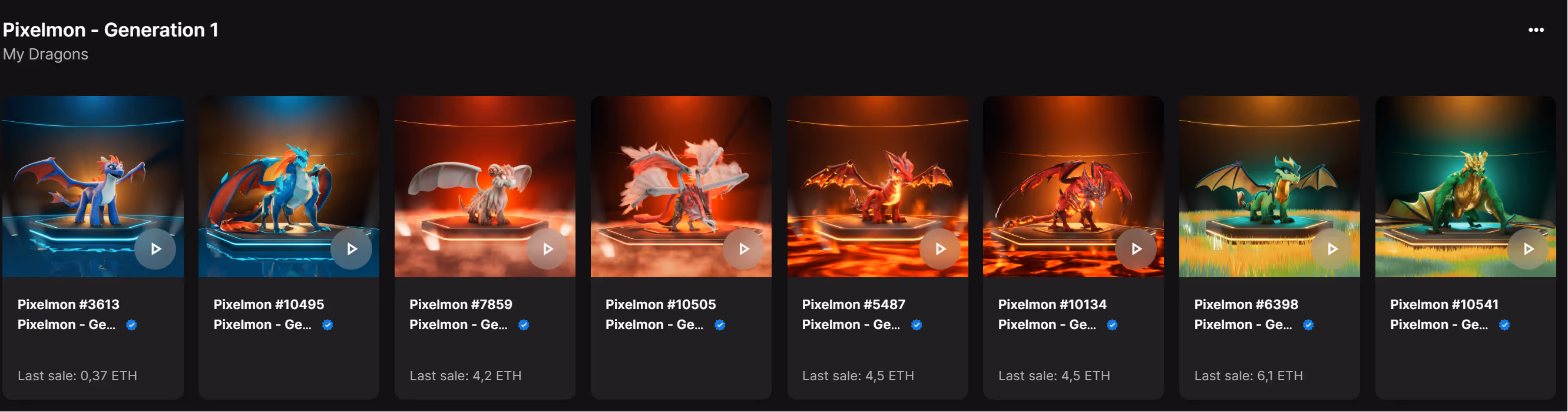Open the Pixelmon #10495 title link
The height and width of the screenshot is (412, 1568).
pyautogui.click(x=269, y=304)
